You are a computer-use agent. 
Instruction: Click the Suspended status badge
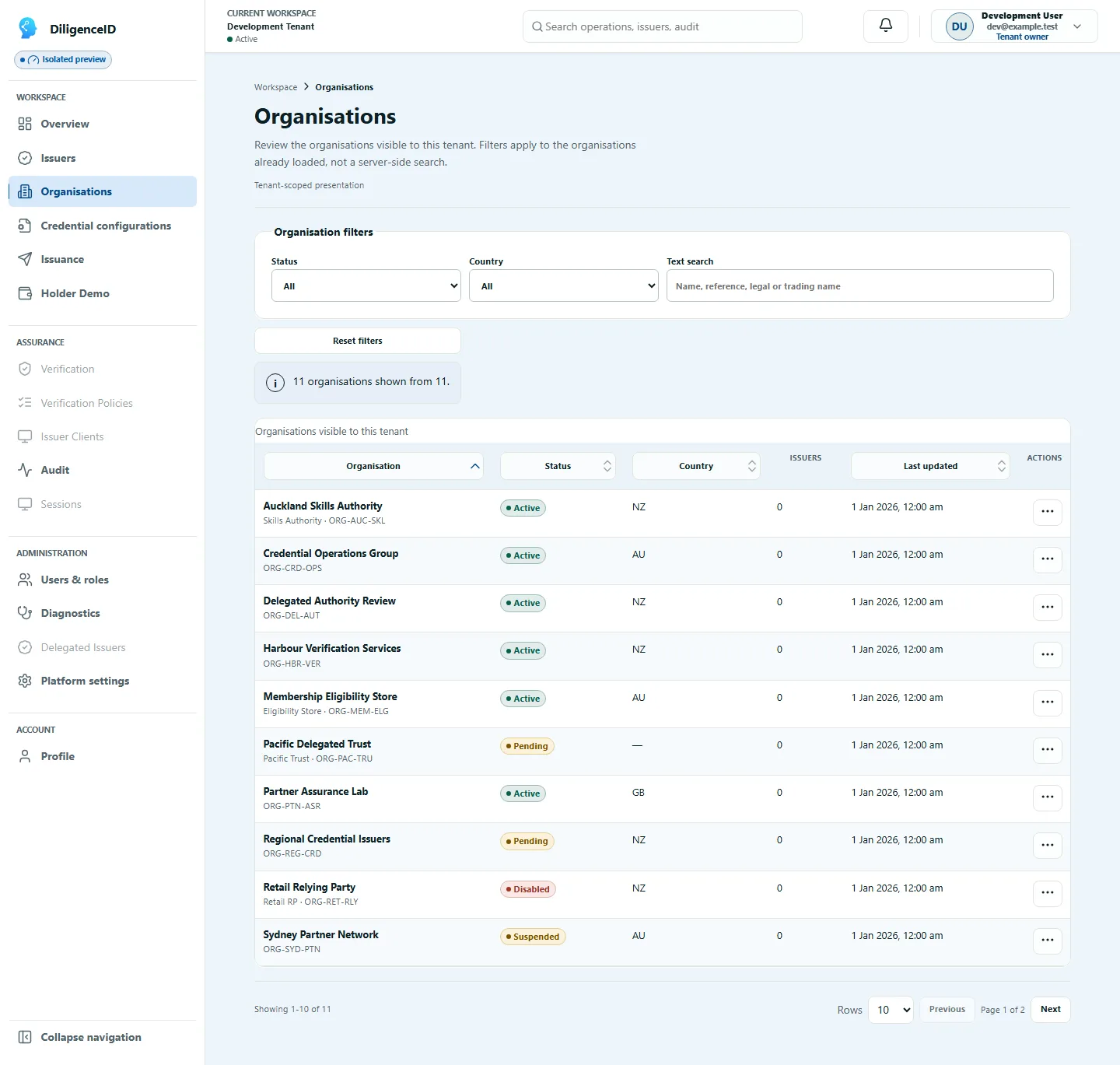coord(533,937)
